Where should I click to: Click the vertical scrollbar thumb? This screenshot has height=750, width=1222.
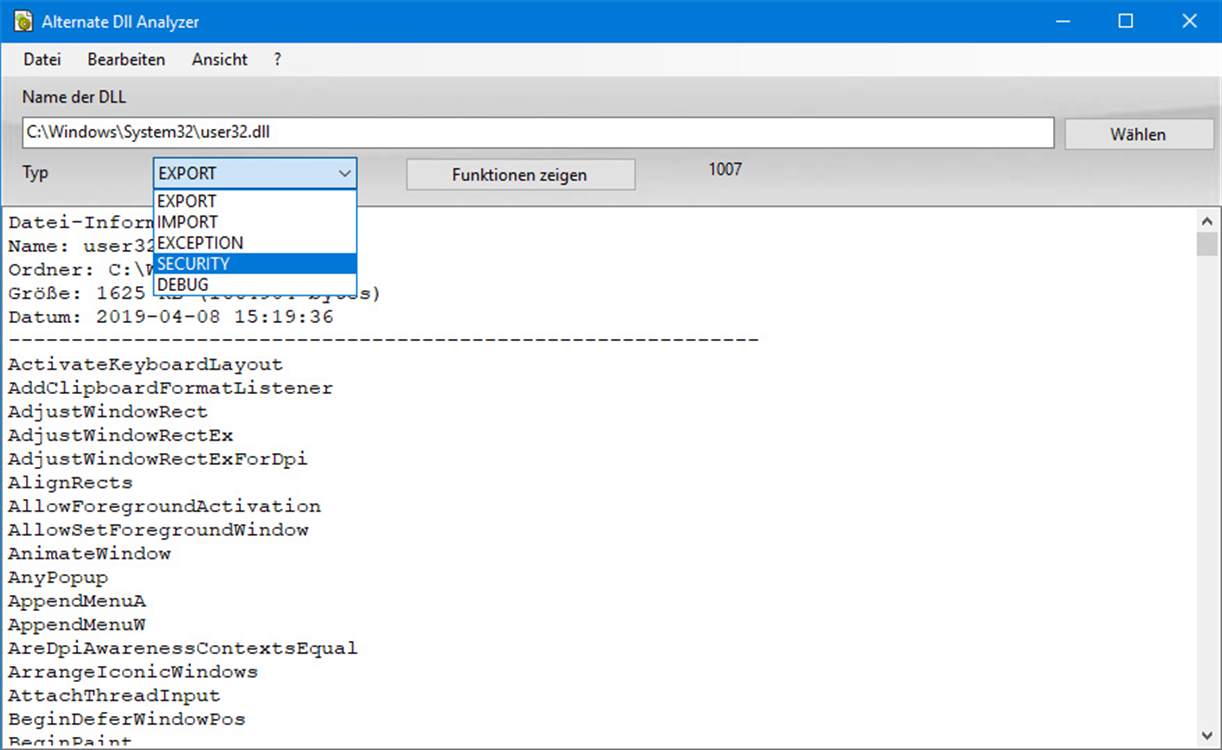[1207, 244]
